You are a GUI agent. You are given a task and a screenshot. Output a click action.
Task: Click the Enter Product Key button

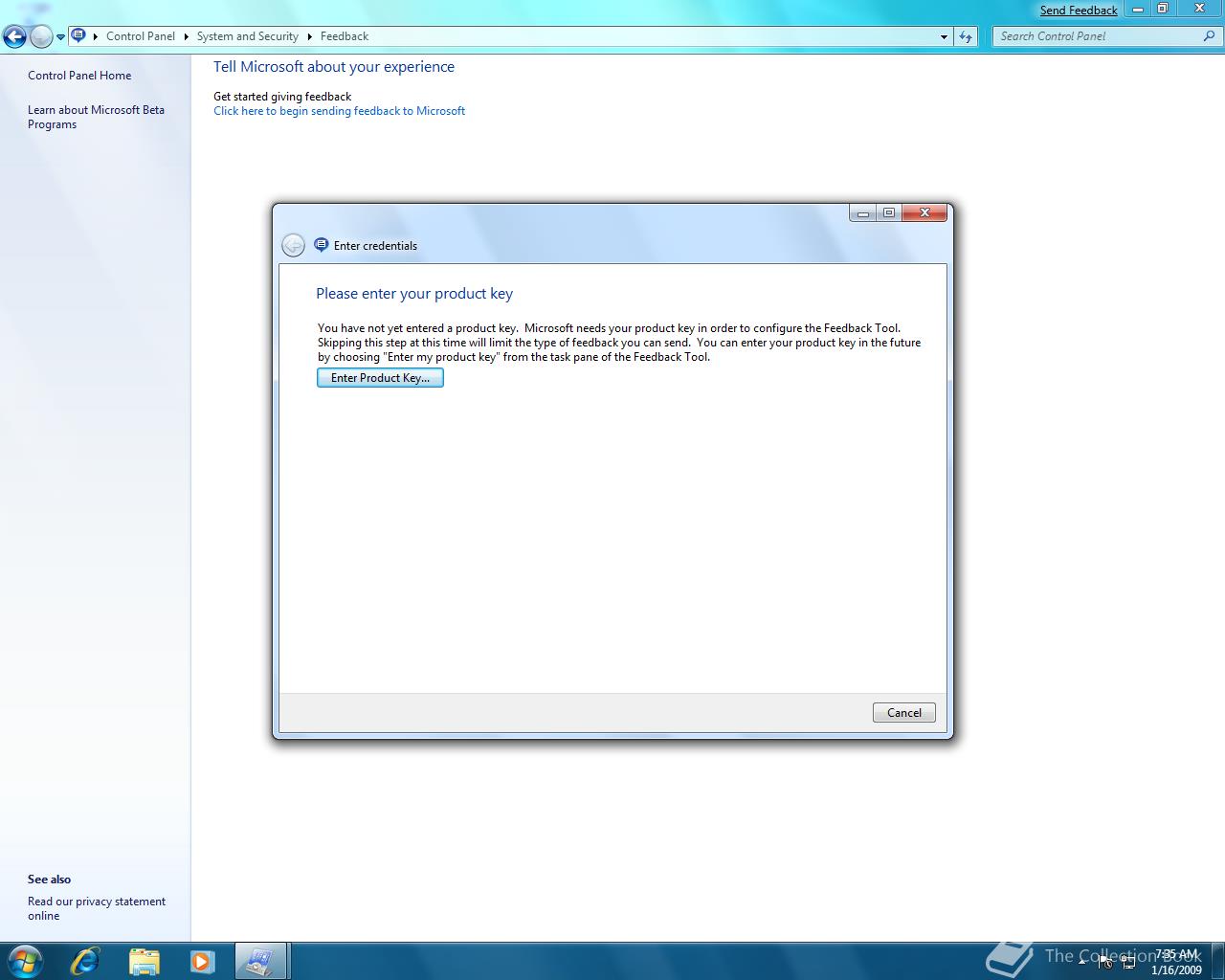[380, 378]
